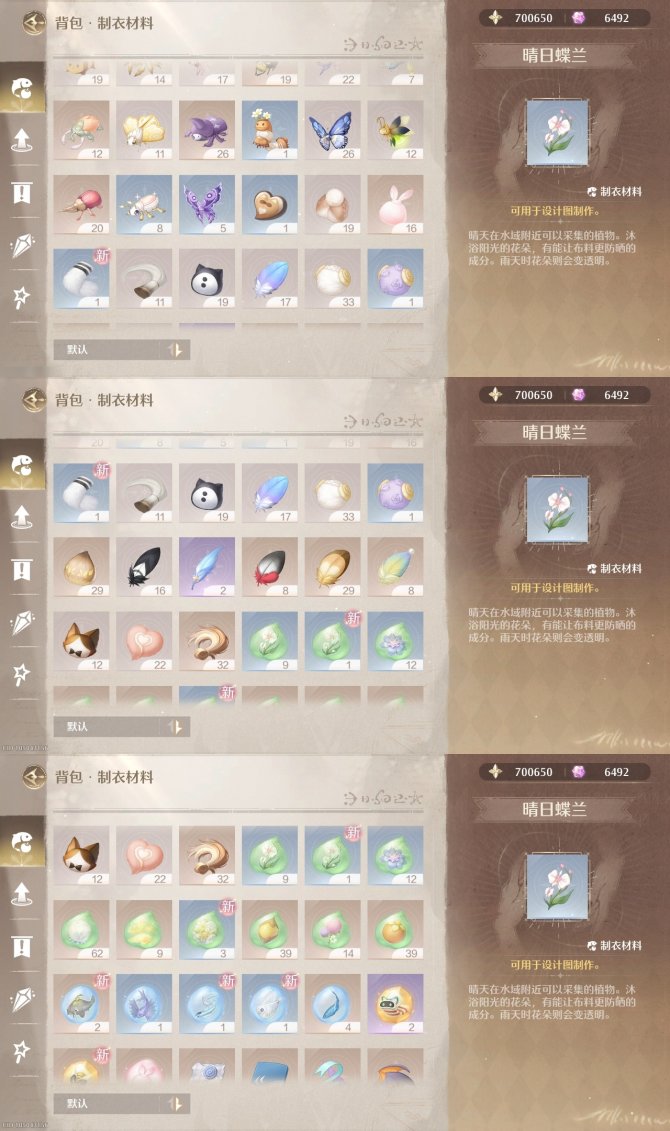Pick the fish bubble marked new
Viewport: 670px width, 1131px height.
pos(81,1004)
